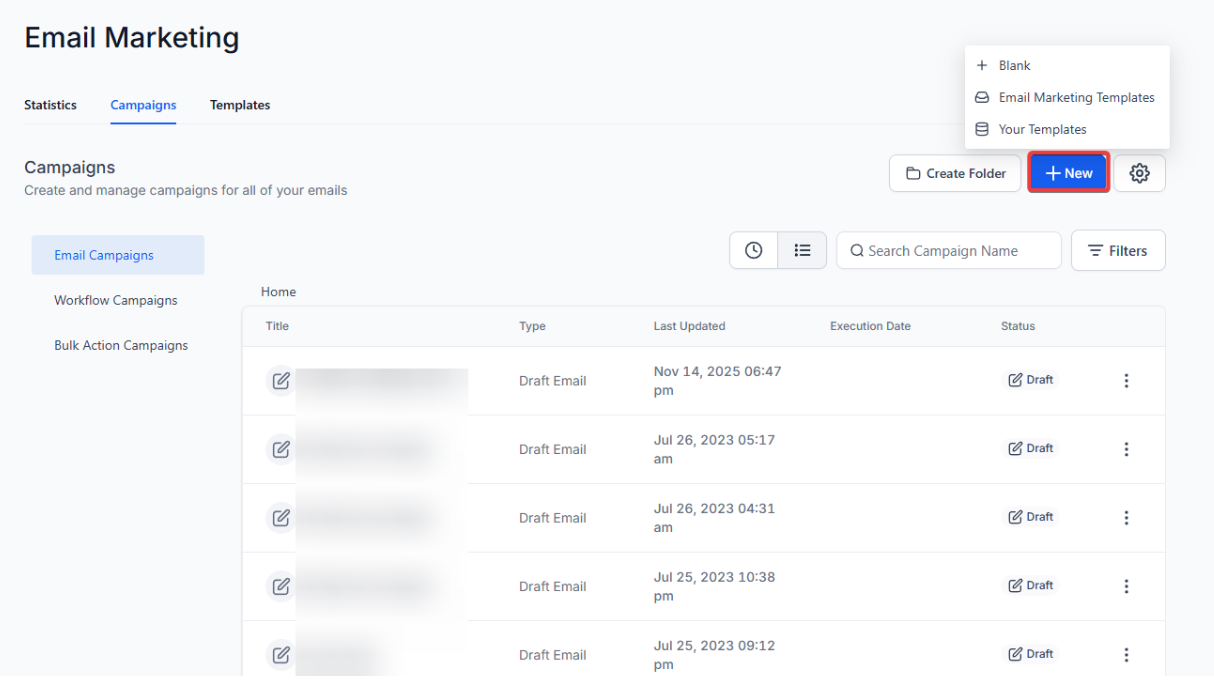Screen dimensions: 1214x680
Task: Open the campaign settings gear icon
Action: [x=1139, y=173]
